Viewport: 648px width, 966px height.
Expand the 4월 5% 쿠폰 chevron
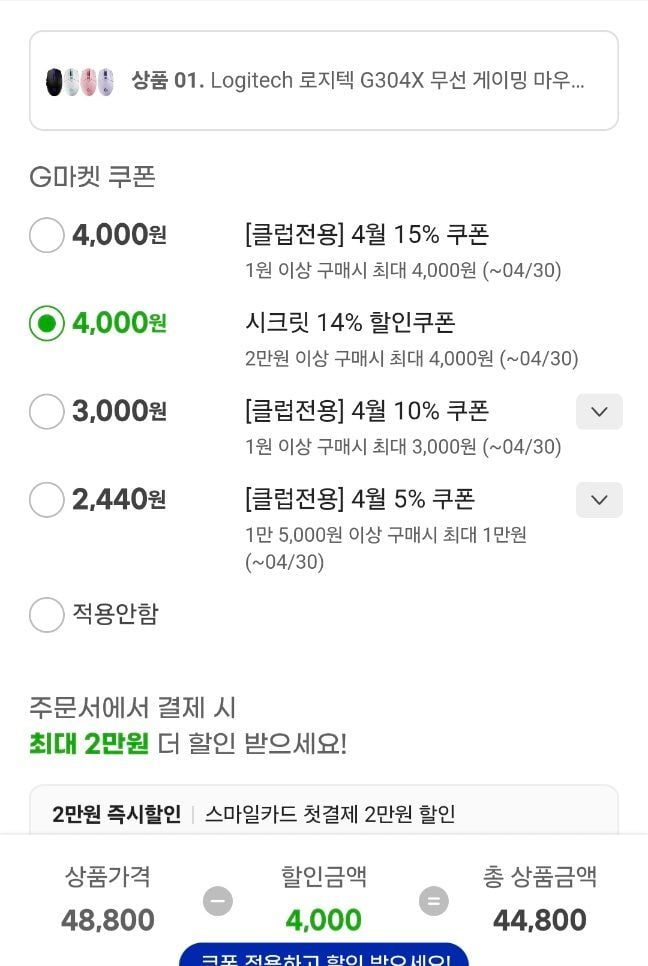tap(599, 499)
